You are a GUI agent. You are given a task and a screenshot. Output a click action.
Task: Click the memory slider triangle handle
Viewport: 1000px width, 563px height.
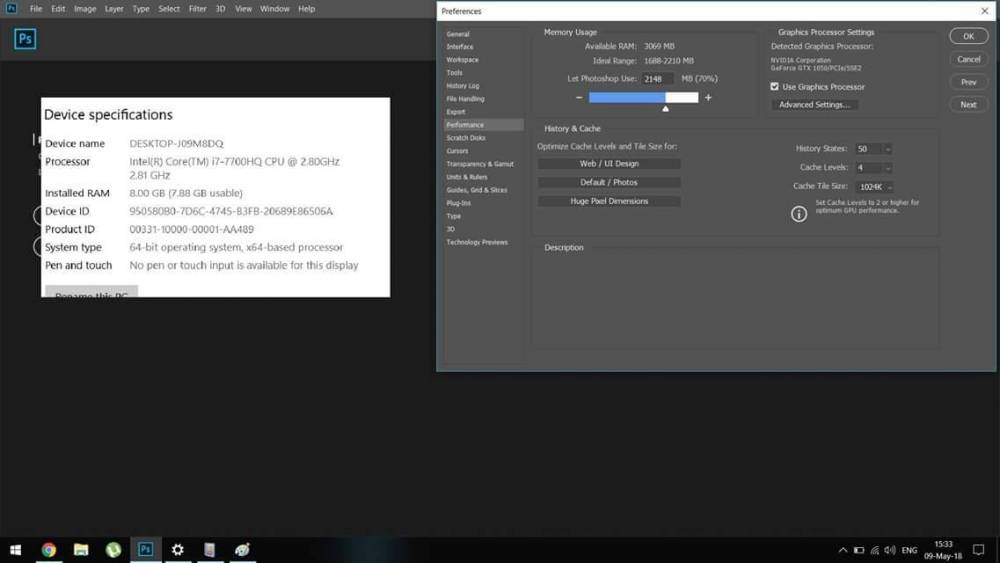(665, 109)
